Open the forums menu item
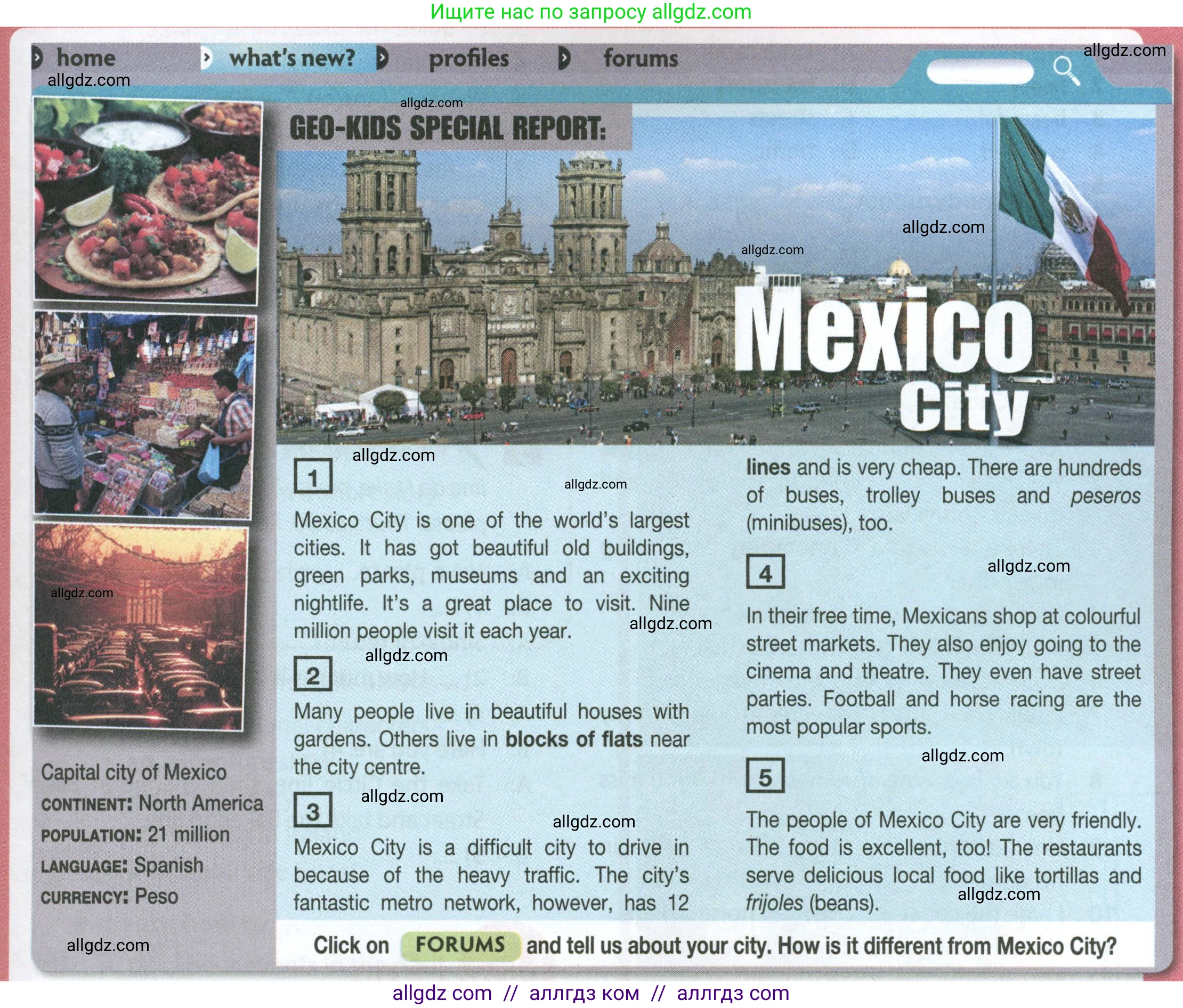The width and height of the screenshot is (1183, 1008). point(641,59)
